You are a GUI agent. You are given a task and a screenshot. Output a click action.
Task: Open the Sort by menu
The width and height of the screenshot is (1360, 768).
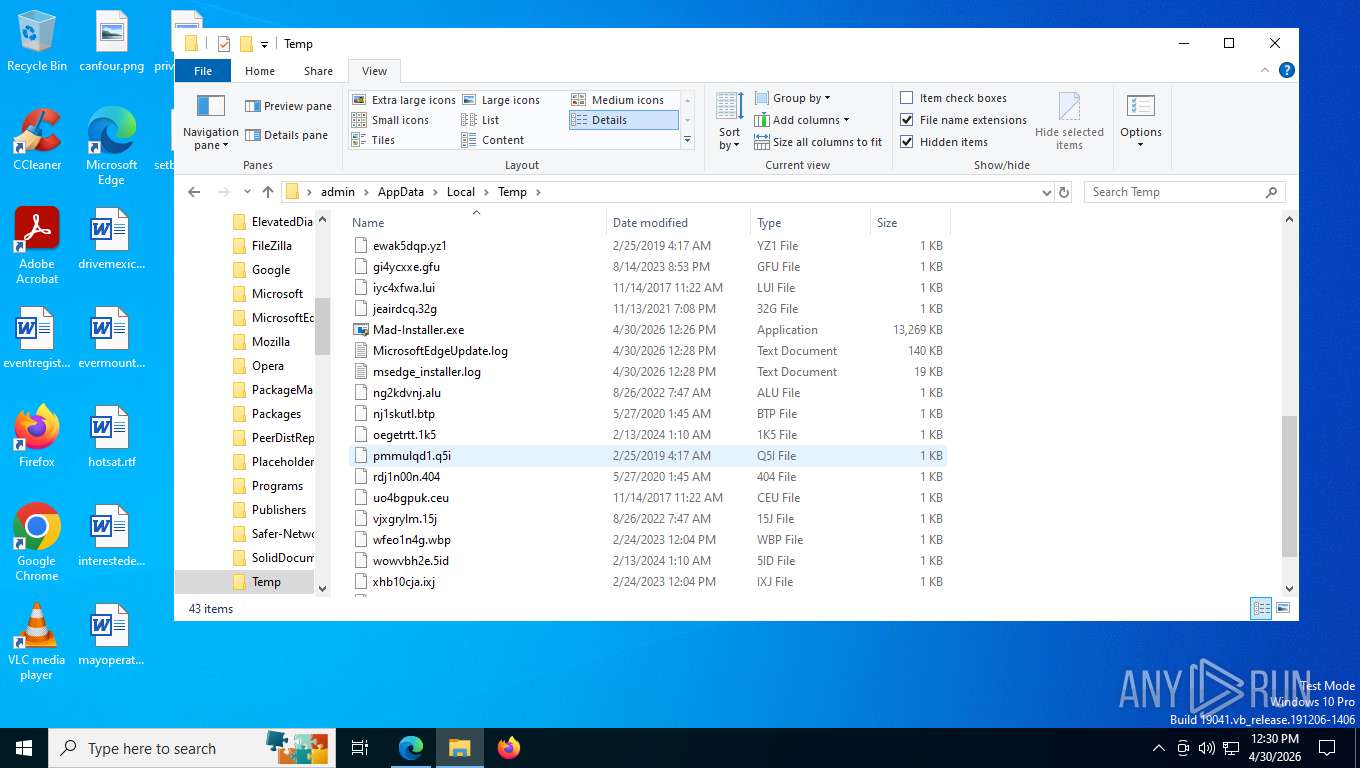pyautogui.click(x=729, y=121)
